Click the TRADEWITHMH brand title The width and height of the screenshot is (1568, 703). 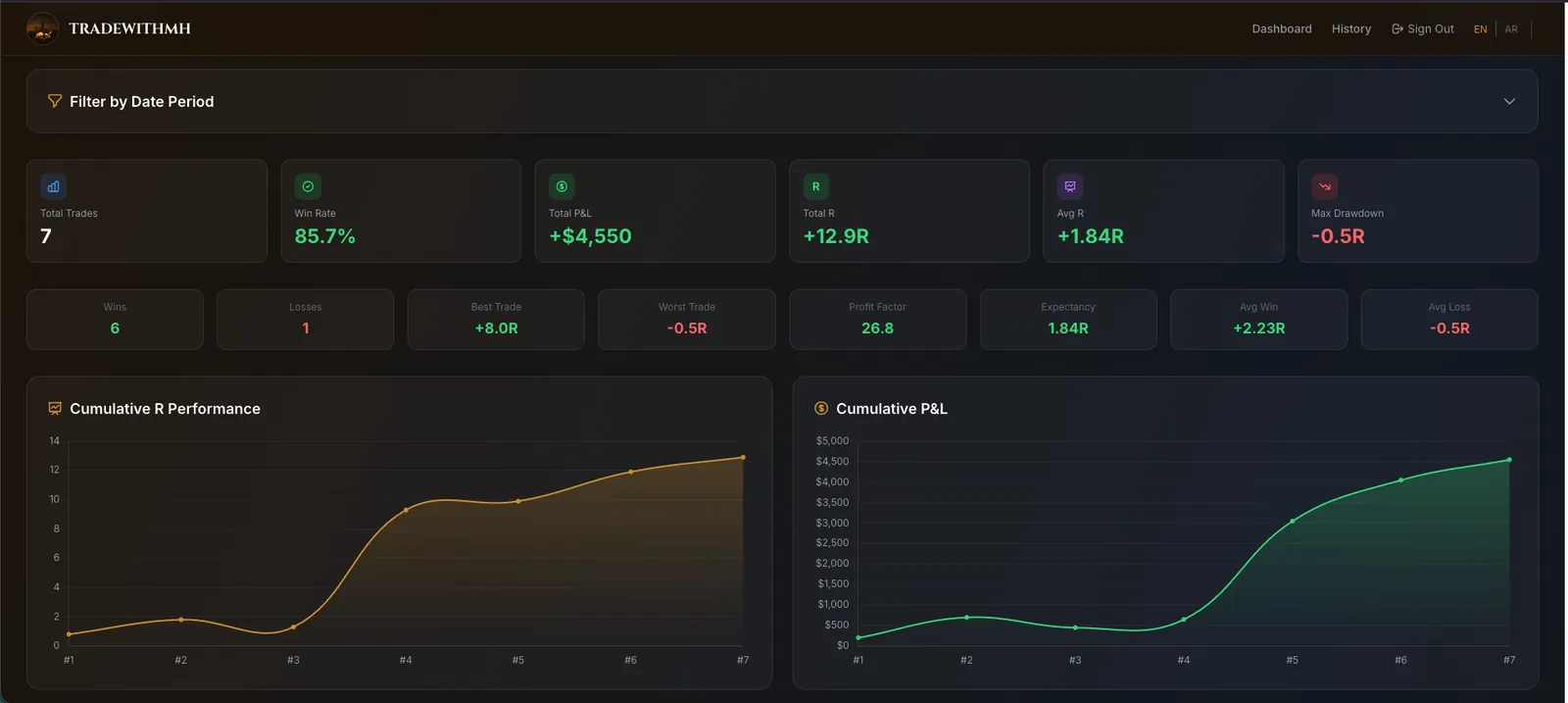coord(129,28)
